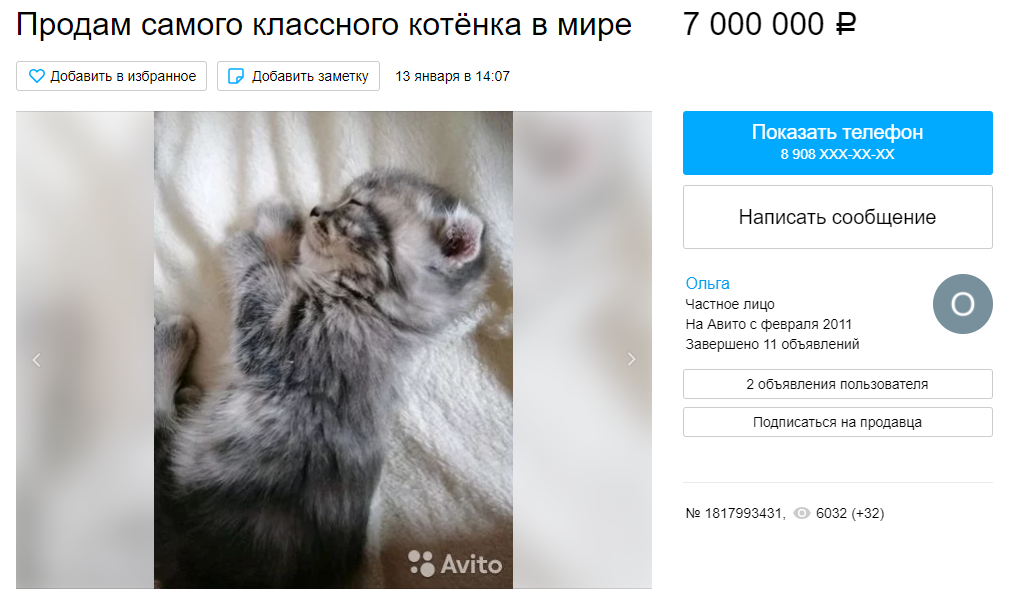Click the note sticker icon
Image resolution: width=1011 pixels, height=597 pixels.
point(237,76)
